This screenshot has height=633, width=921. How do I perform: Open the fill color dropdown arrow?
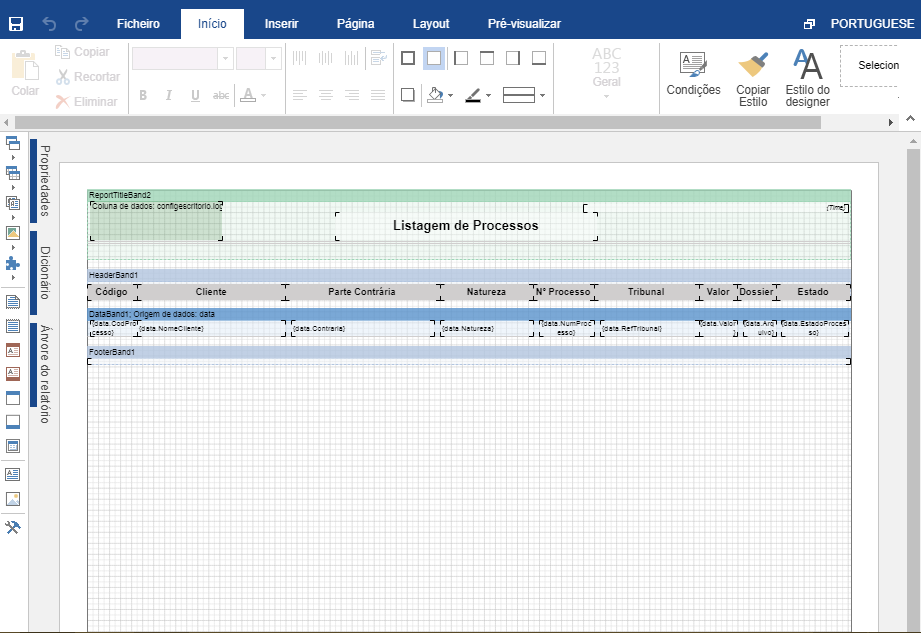click(451, 95)
